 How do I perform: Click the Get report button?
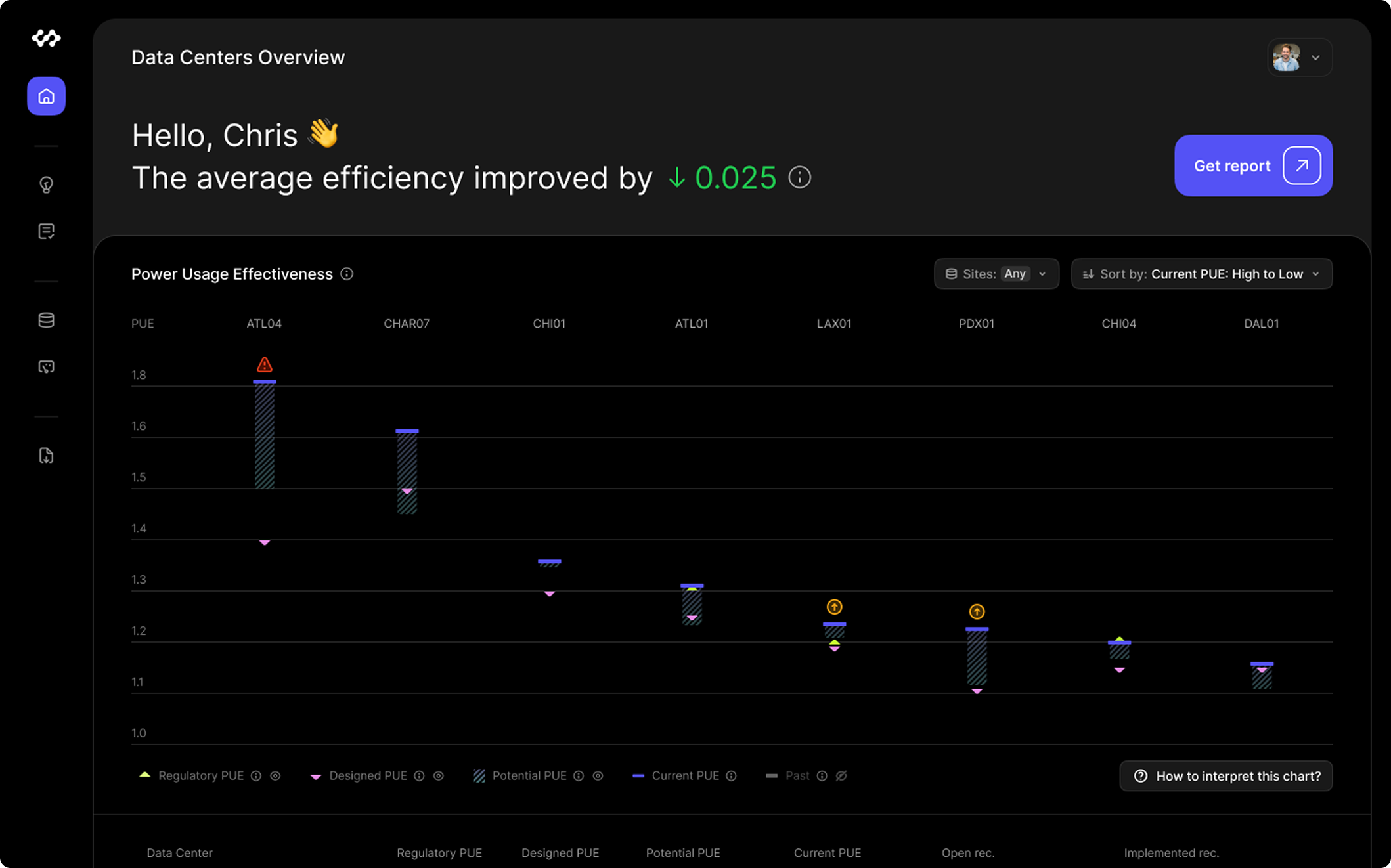[x=1252, y=165]
